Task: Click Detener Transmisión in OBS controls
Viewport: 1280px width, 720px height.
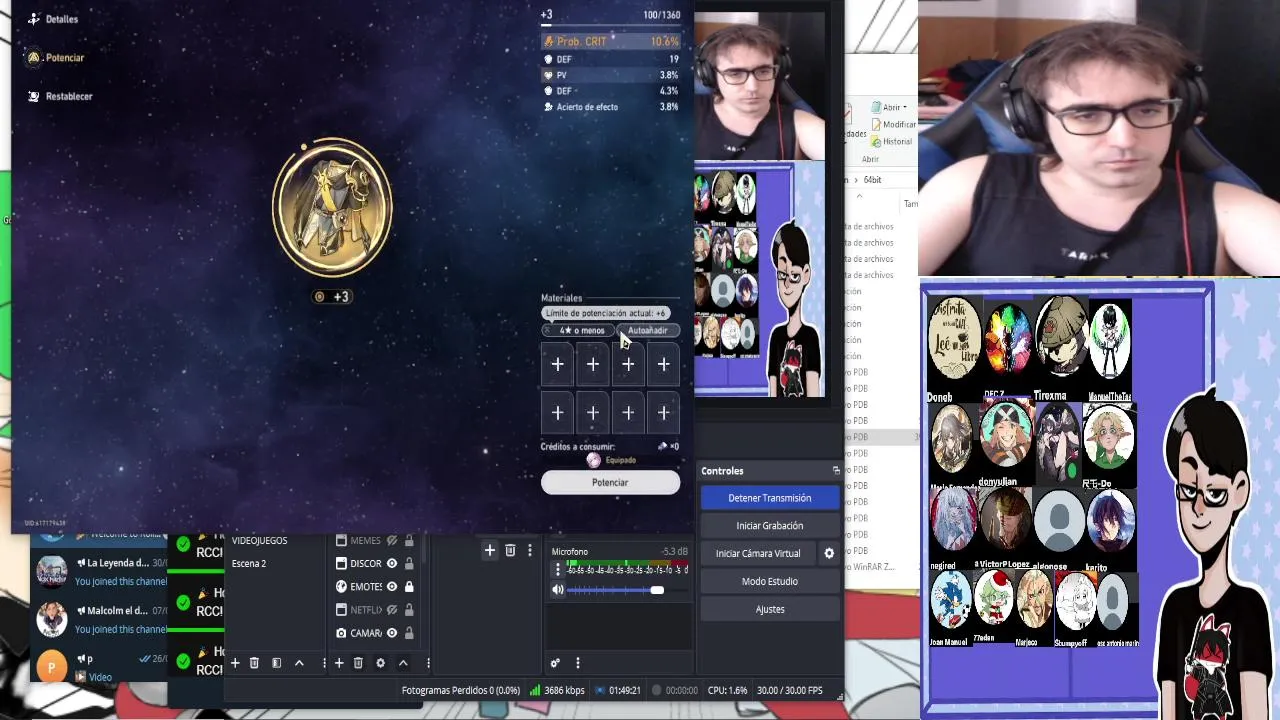Action: click(x=769, y=498)
